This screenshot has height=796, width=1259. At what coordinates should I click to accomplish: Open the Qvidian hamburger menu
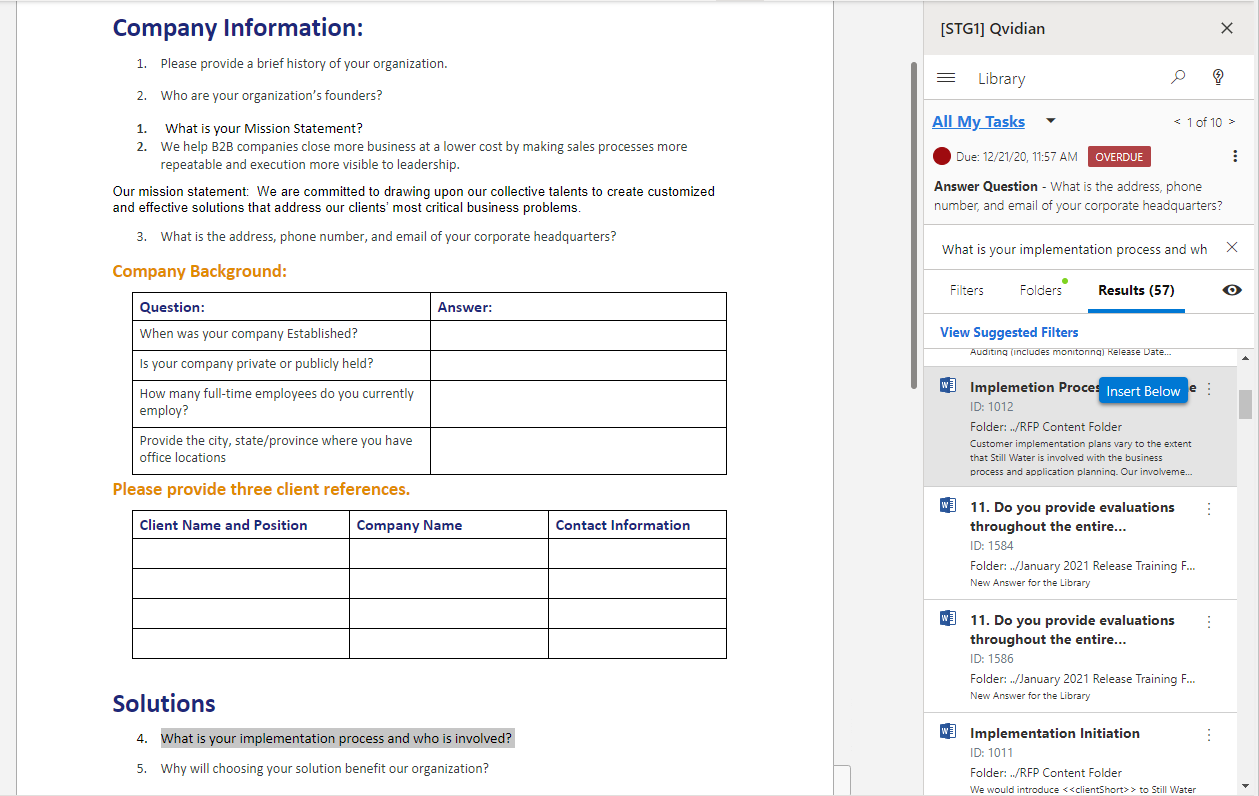[945, 78]
